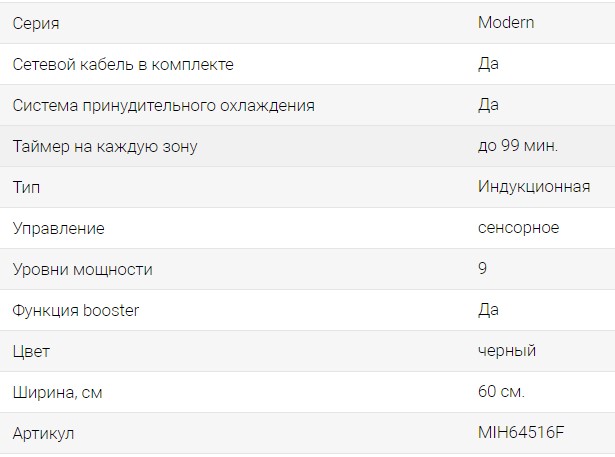The image size is (615, 457).
Task: Click the 'Уровни мощности' label
Action: coord(83,269)
